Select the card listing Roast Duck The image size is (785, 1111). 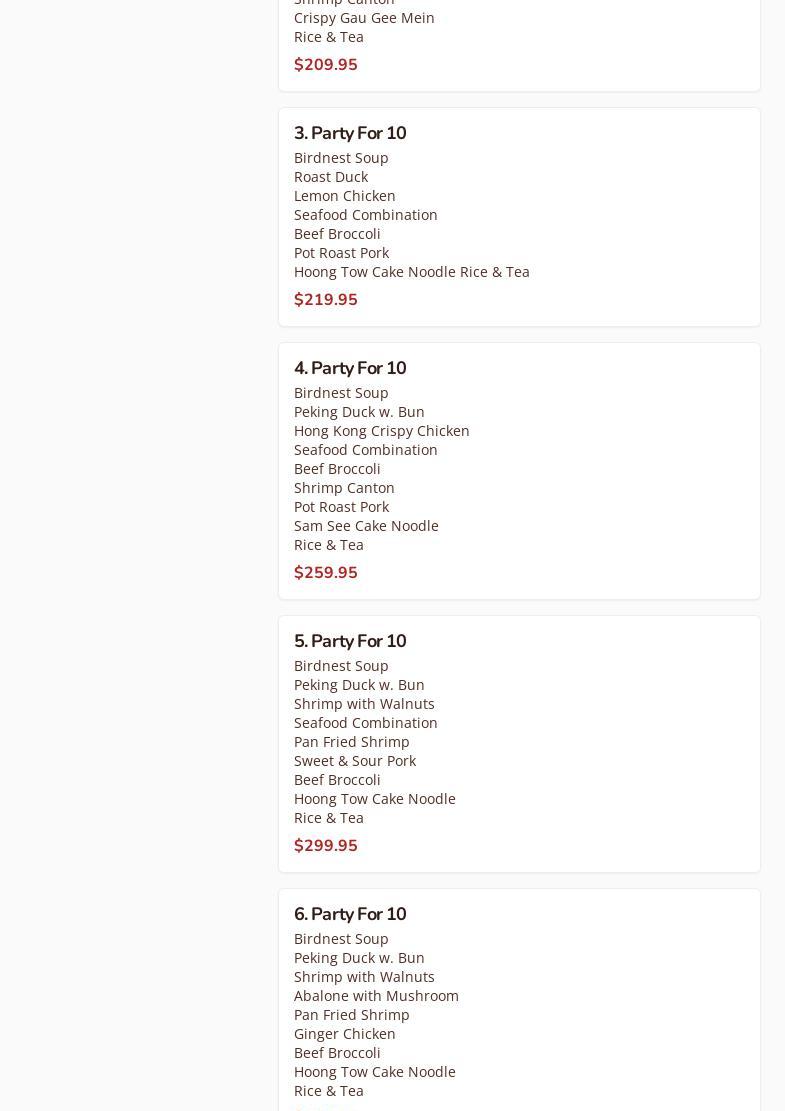tap(519, 217)
